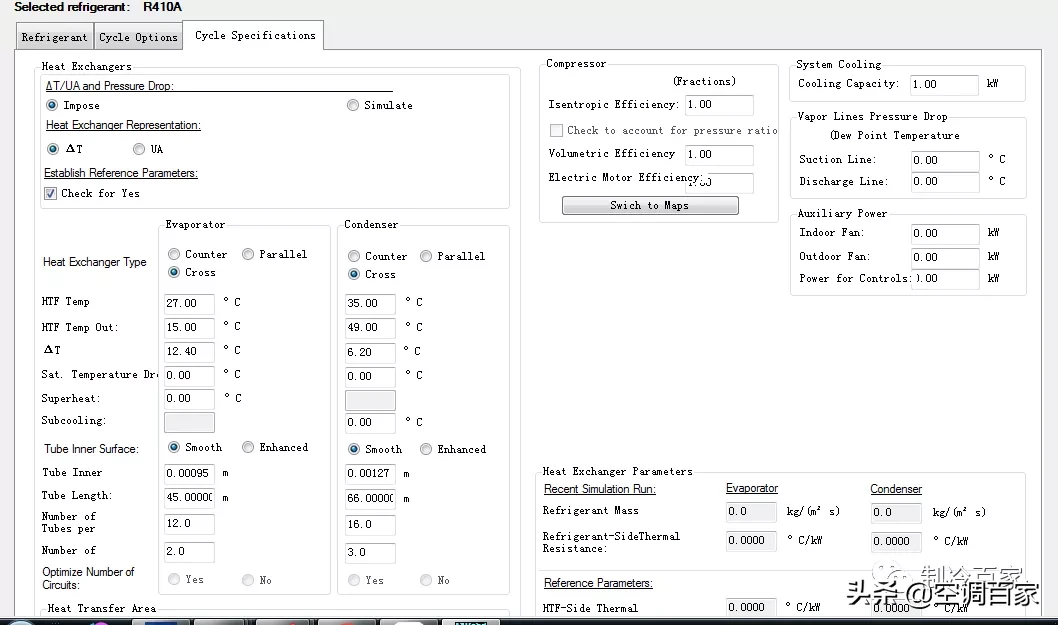Choose Enhanced tube surface for evaporator
The width and height of the screenshot is (1058, 625).
point(248,447)
